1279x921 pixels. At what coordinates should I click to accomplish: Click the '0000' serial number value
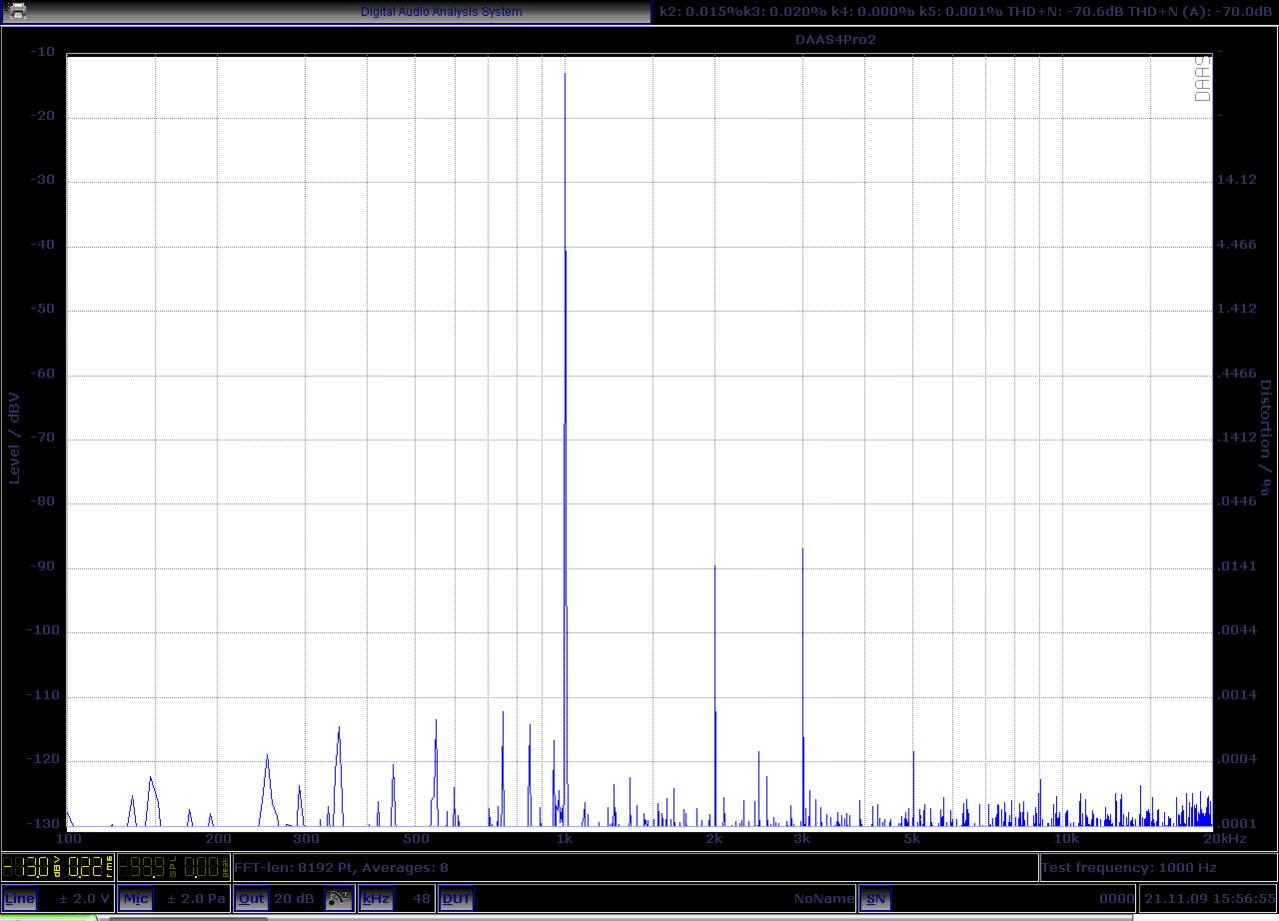(1117, 899)
